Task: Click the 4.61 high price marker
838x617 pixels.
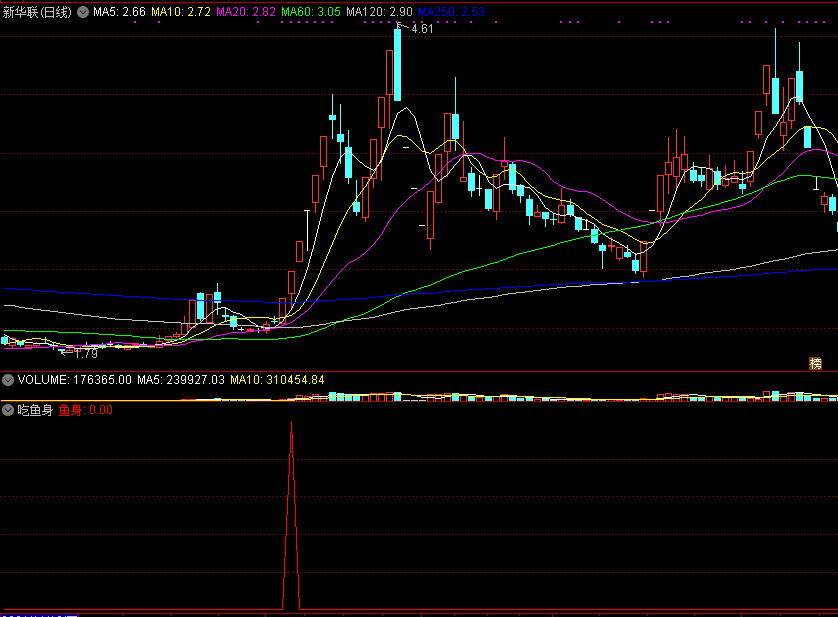Action: coord(422,29)
